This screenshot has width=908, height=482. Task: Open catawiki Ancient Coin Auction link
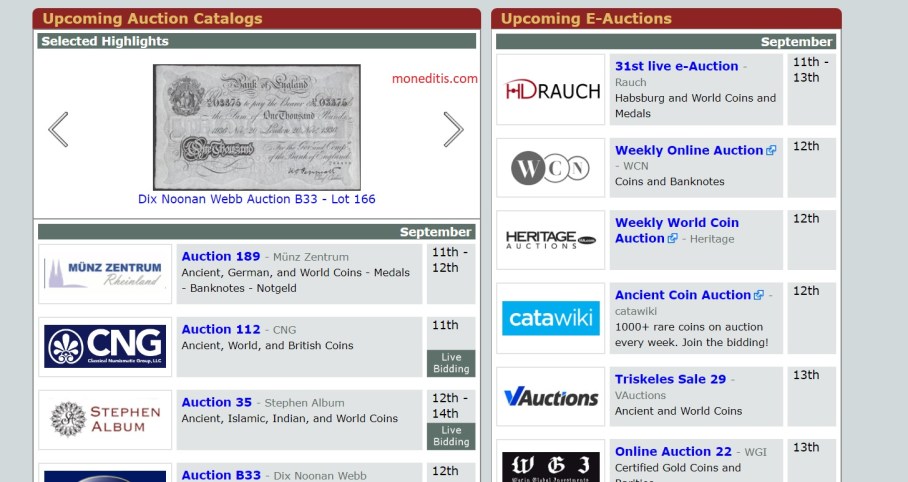[682, 294]
